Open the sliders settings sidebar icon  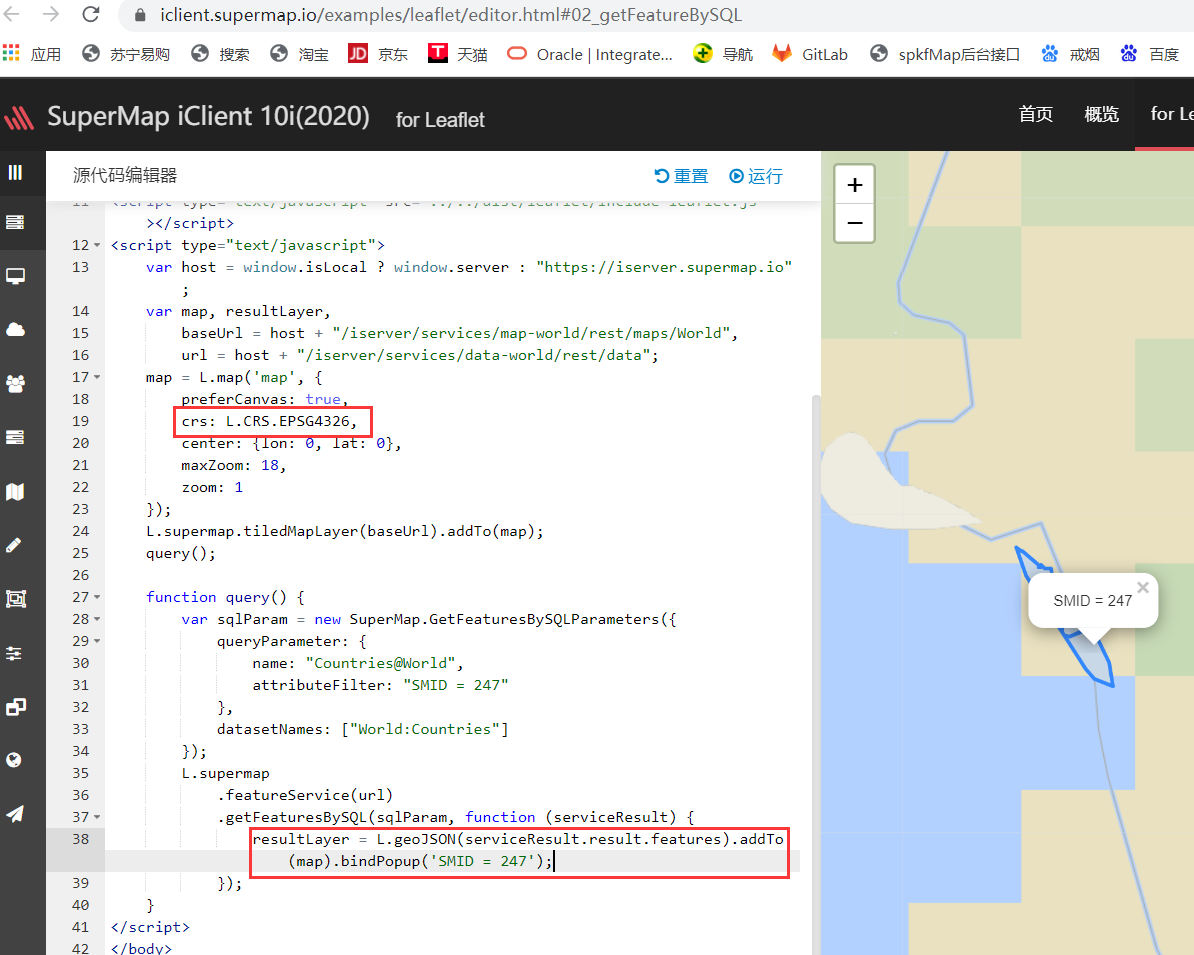pyautogui.click(x=14, y=653)
